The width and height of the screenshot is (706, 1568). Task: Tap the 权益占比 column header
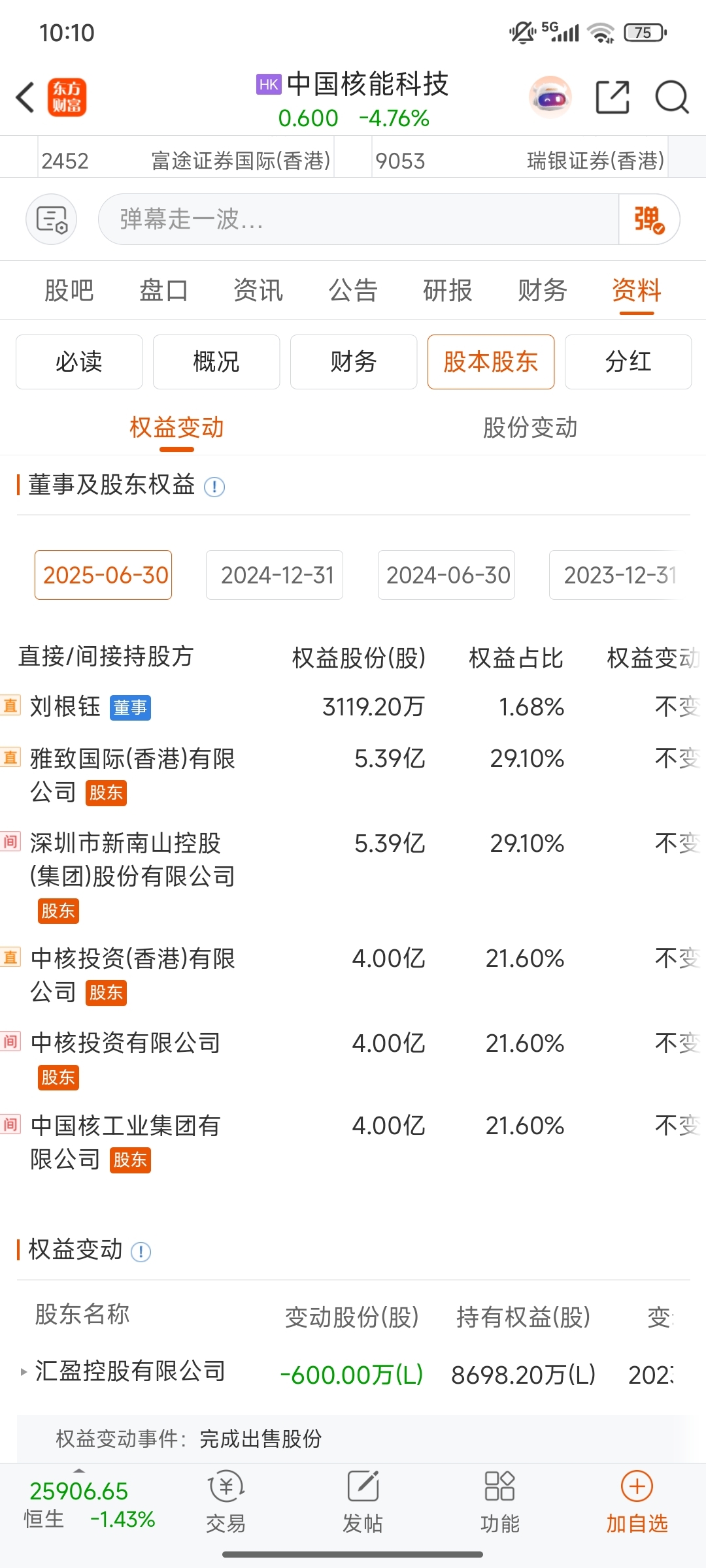[x=516, y=658]
